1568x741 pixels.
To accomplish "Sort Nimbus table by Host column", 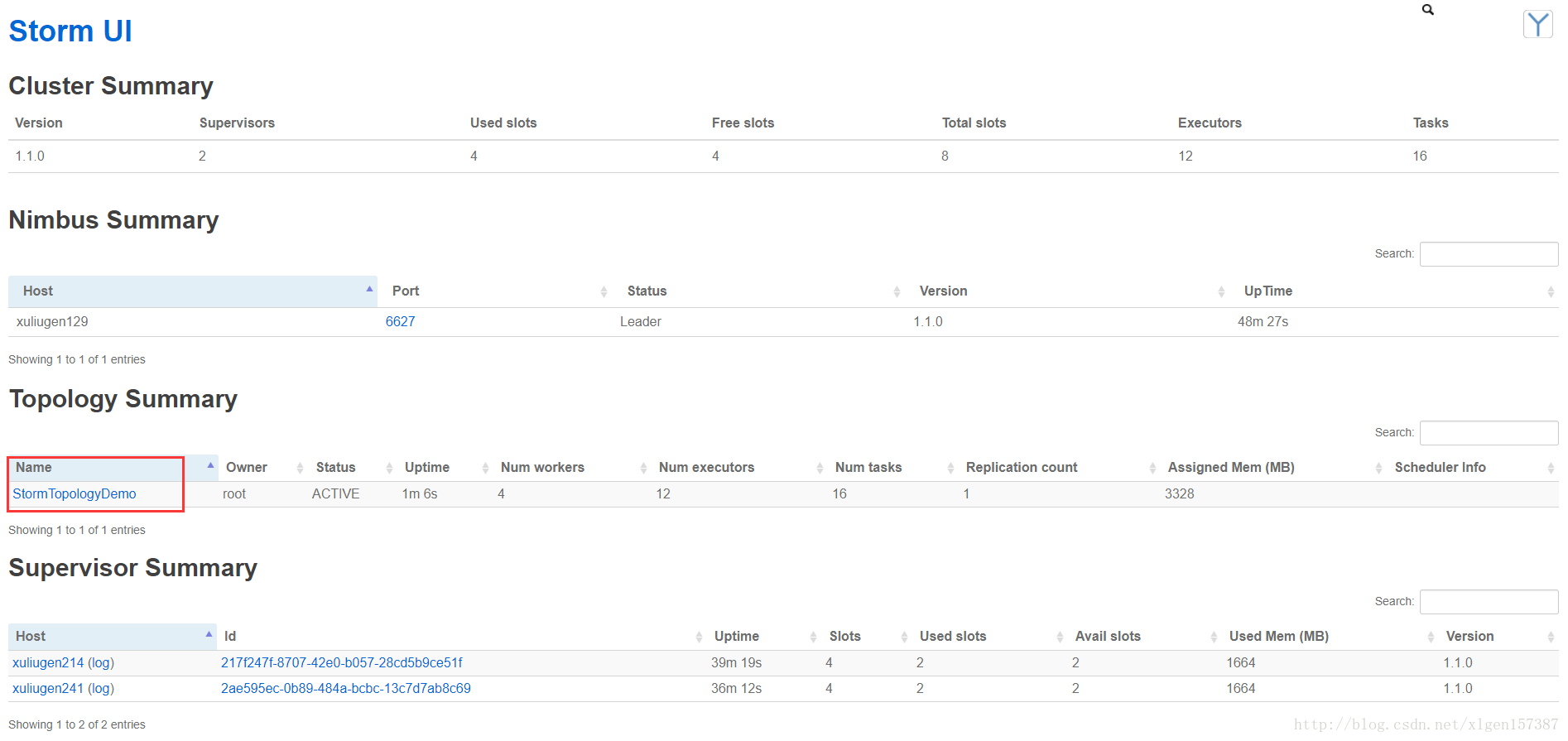I will [38, 291].
